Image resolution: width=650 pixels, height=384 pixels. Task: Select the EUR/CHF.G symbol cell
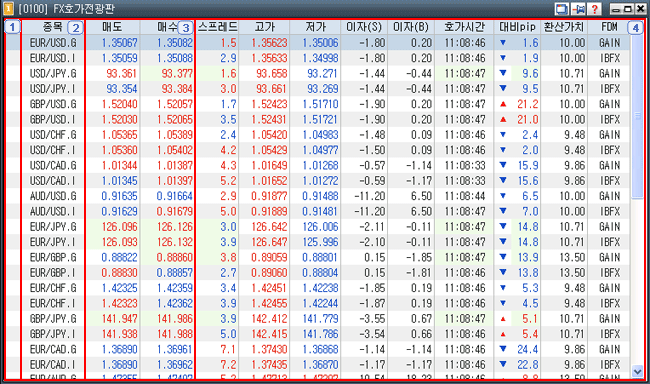tap(53, 288)
